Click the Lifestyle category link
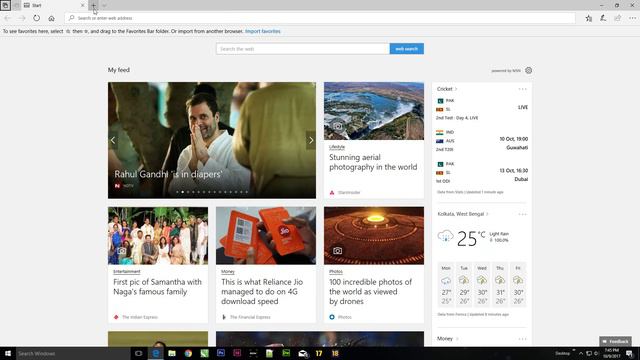640x360 pixels. point(337,147)
